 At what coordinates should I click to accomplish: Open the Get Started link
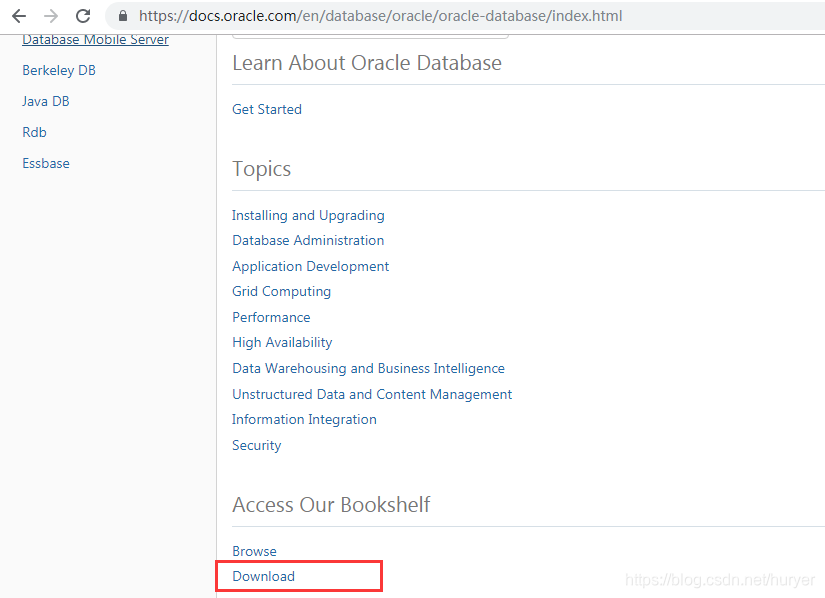coord(267,109)
